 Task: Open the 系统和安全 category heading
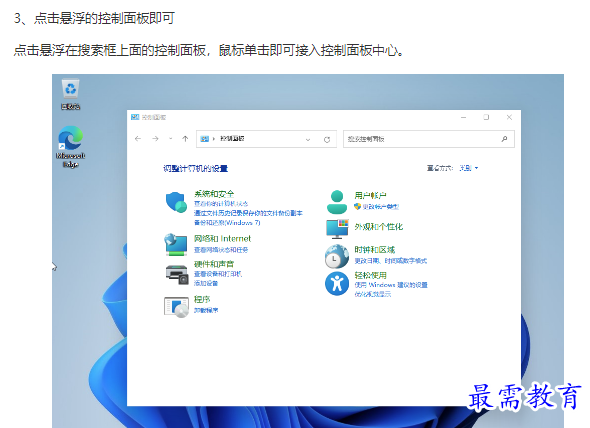pyautogui.click(x=214, y=194)
